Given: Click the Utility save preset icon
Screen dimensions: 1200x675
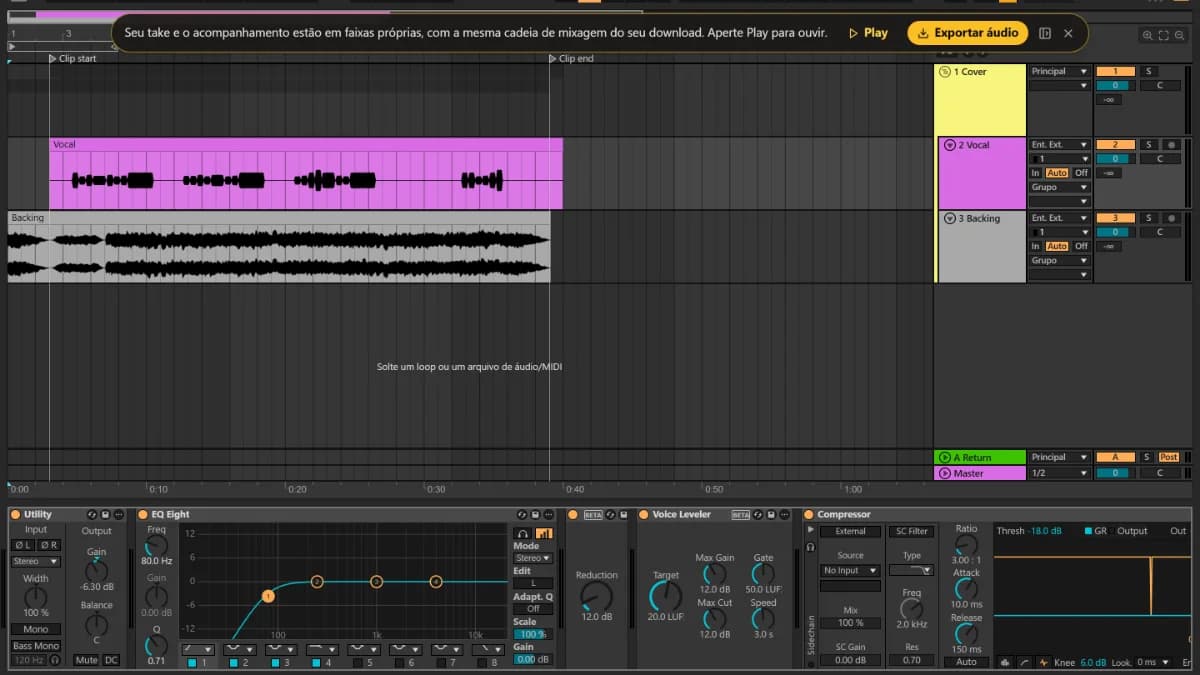Looking at the screenshot, I should tap(105, 514).
